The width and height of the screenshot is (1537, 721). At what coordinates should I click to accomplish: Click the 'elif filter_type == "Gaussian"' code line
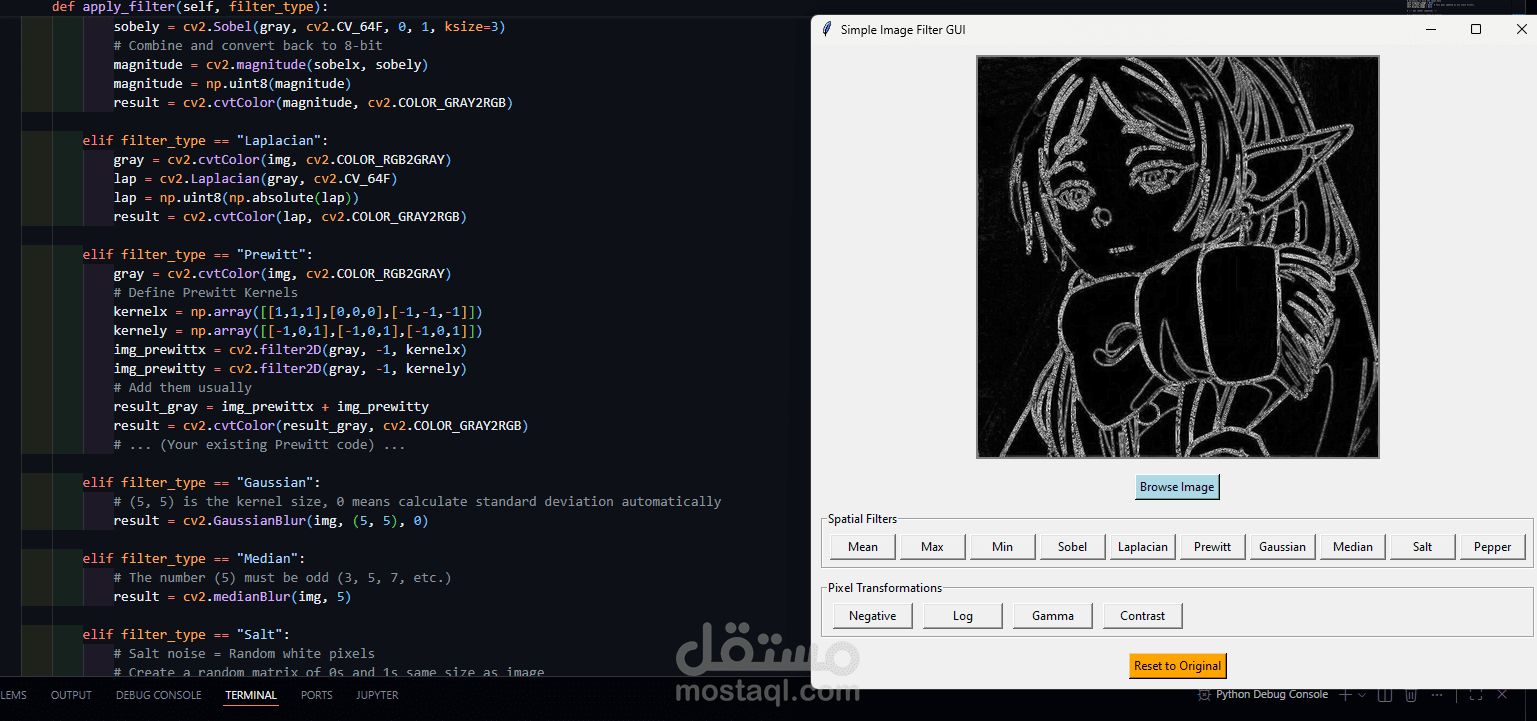[201, 483]
